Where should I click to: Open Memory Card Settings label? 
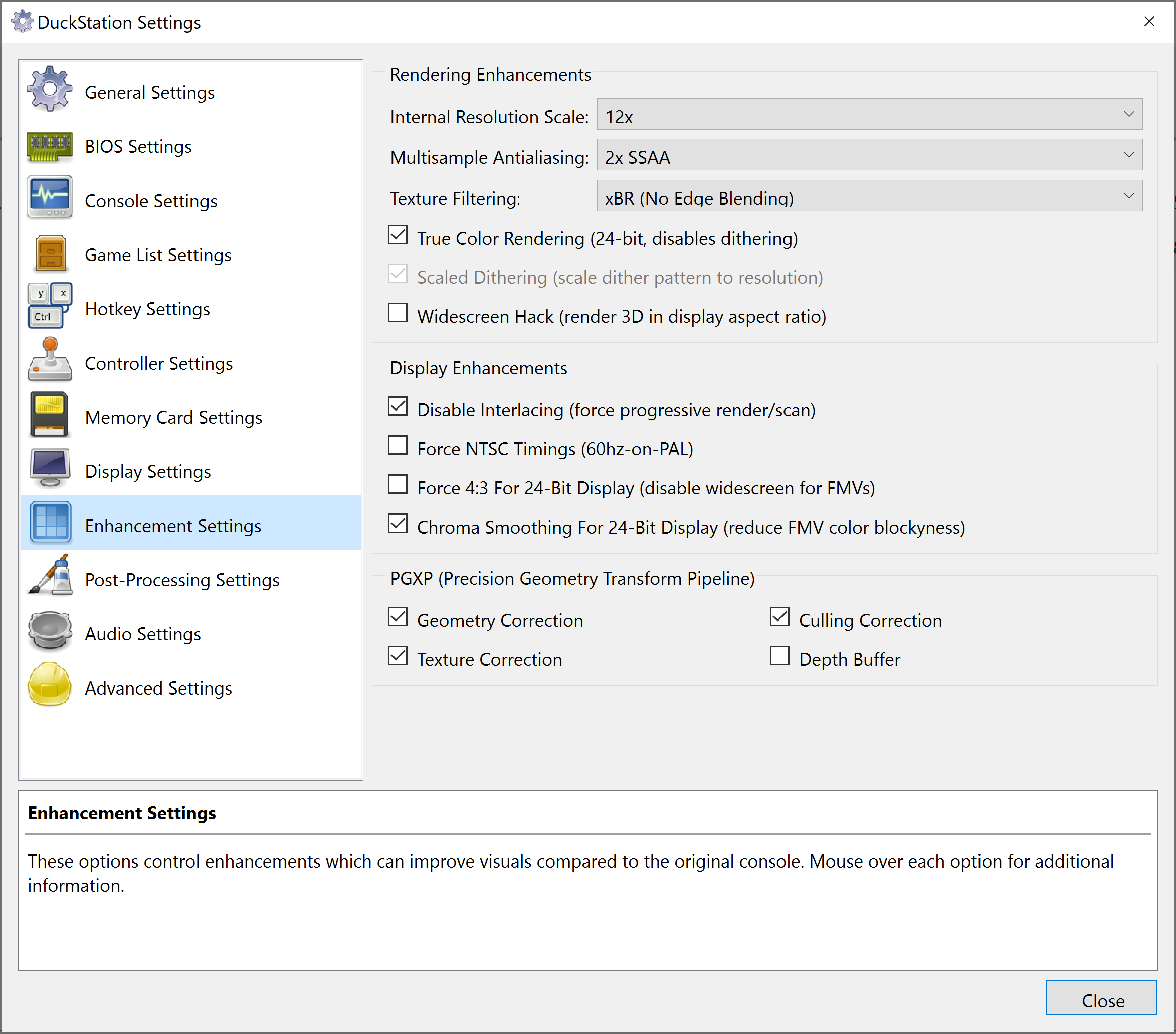tap(173, 417)
